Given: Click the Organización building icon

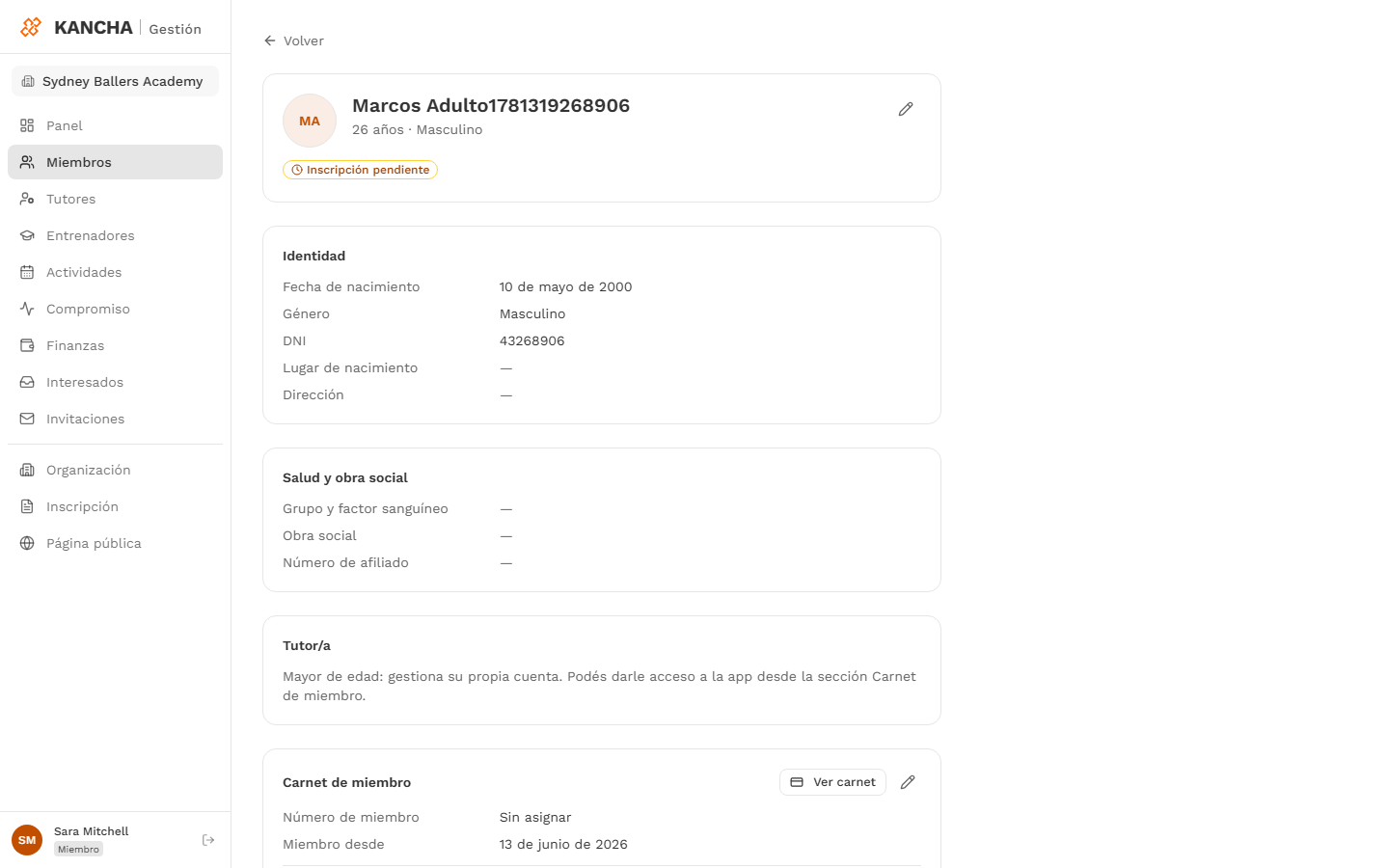Looking at the screenshot, I should [27, 470].
